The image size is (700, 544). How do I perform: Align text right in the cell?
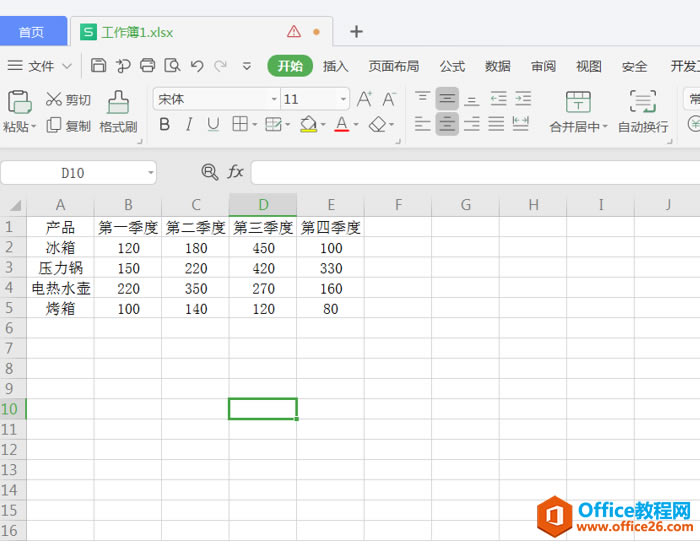tap(471, 124)
